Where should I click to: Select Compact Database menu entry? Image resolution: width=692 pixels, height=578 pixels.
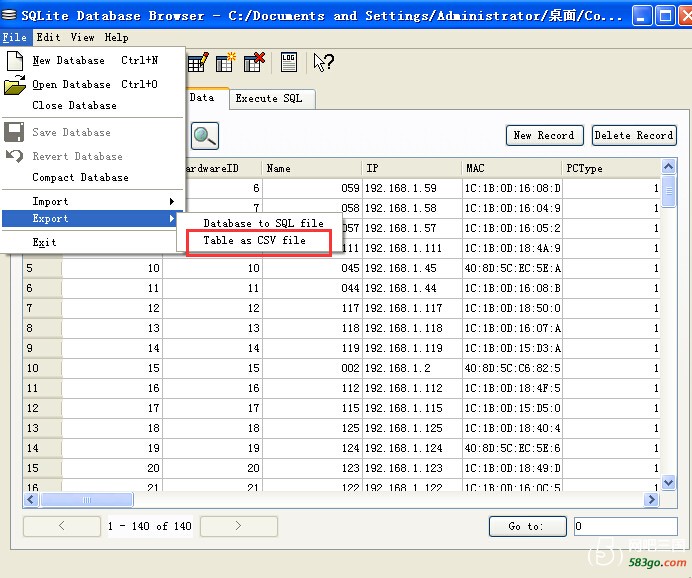pyautogui.click(x=93, y=177)
